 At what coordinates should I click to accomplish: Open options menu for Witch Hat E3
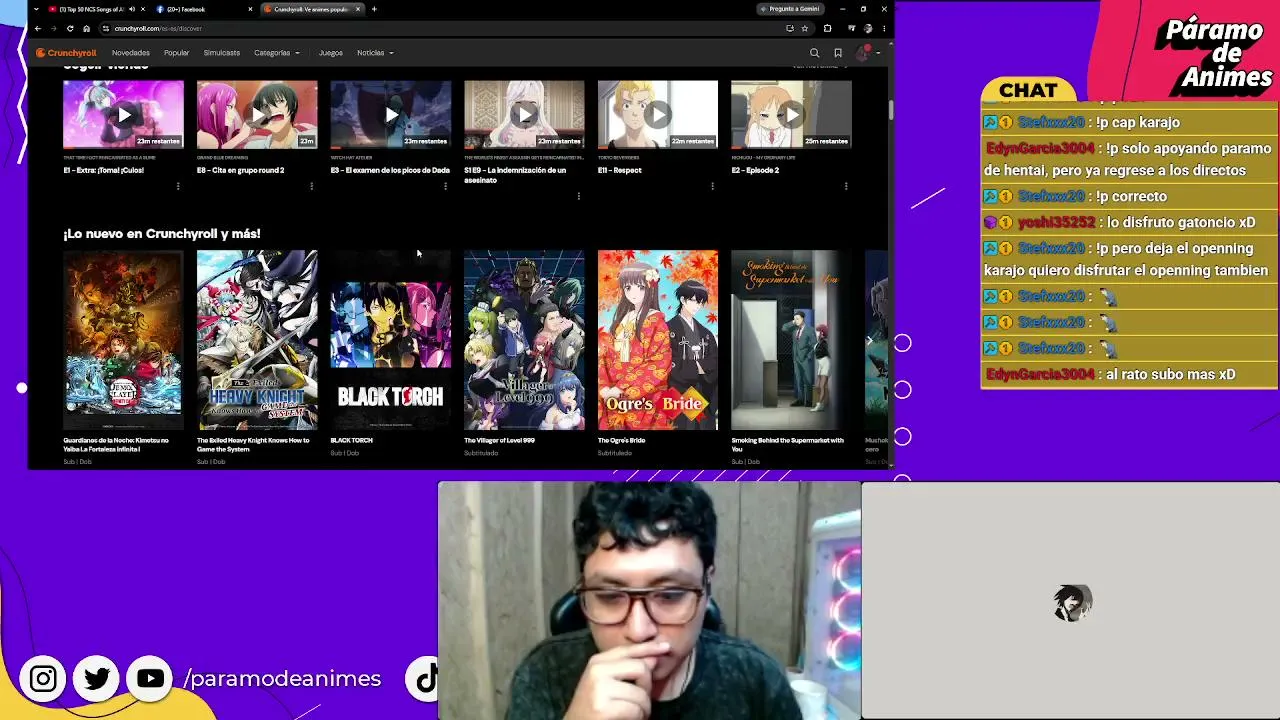coord(445,186)
